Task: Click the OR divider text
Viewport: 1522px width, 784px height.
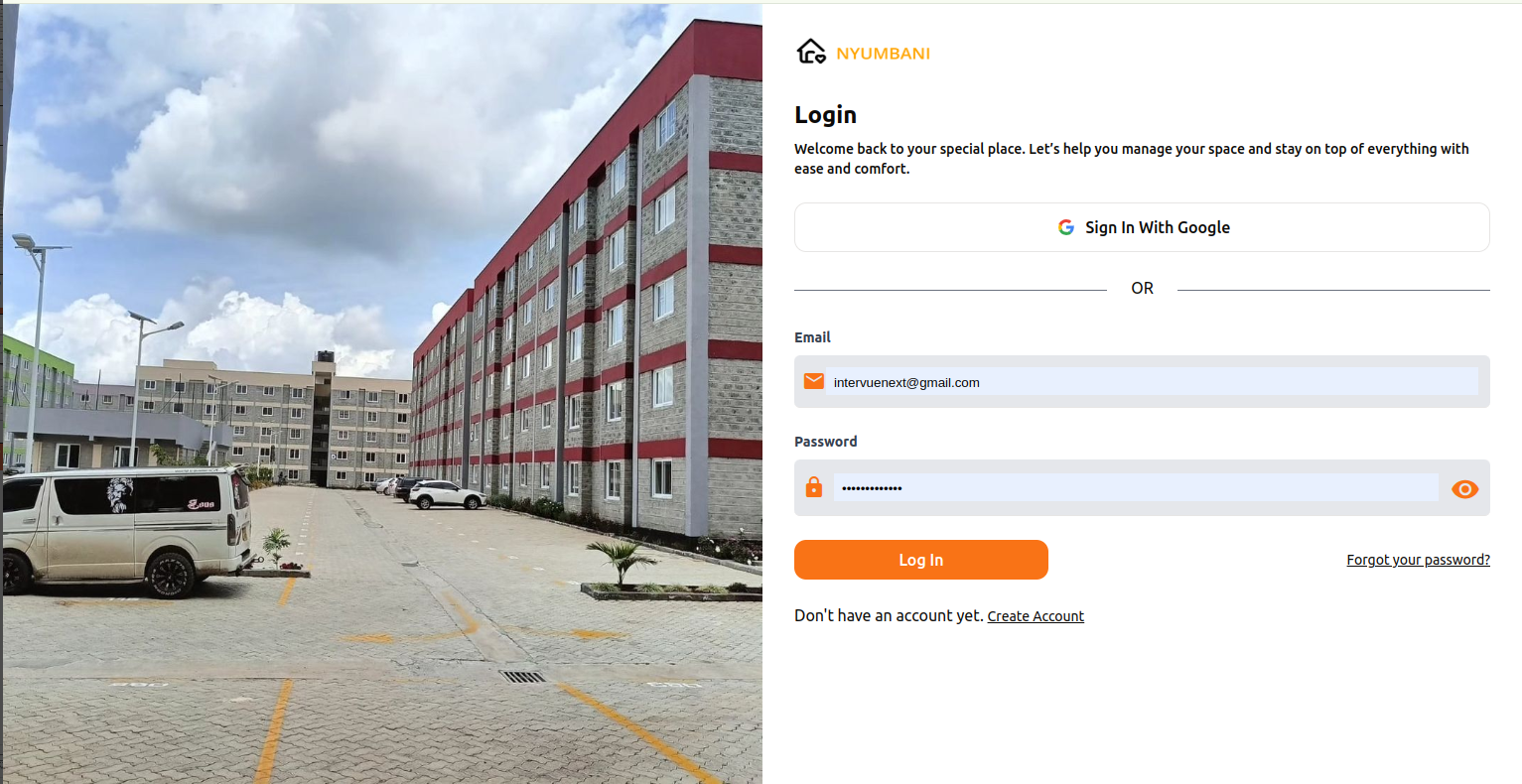Action: tap(1142, 289)
